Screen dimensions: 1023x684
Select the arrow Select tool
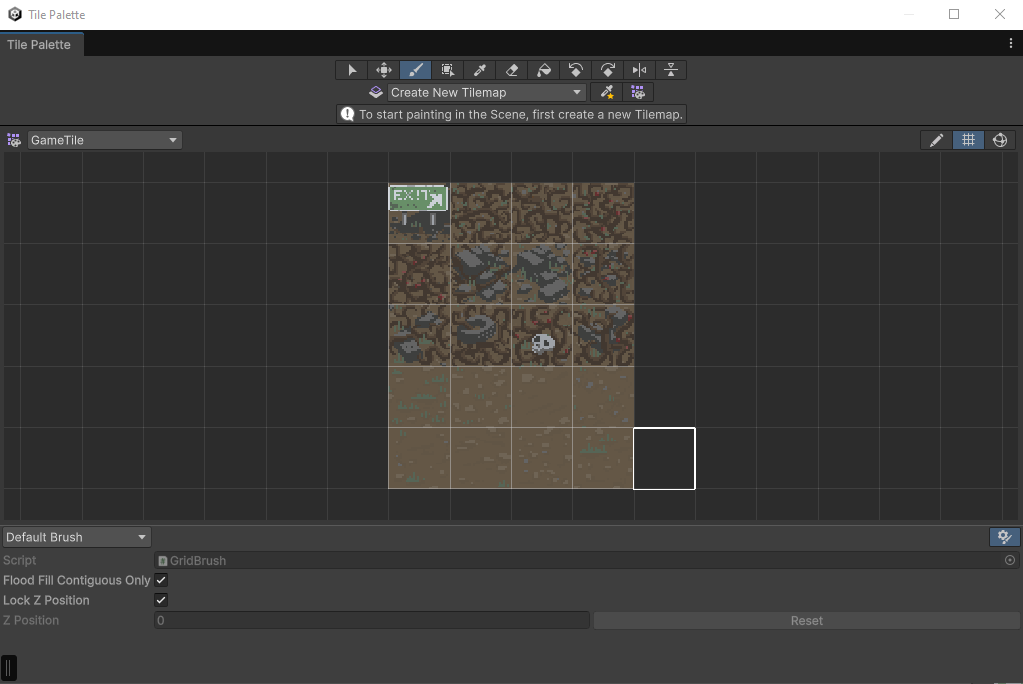point(351,70)
